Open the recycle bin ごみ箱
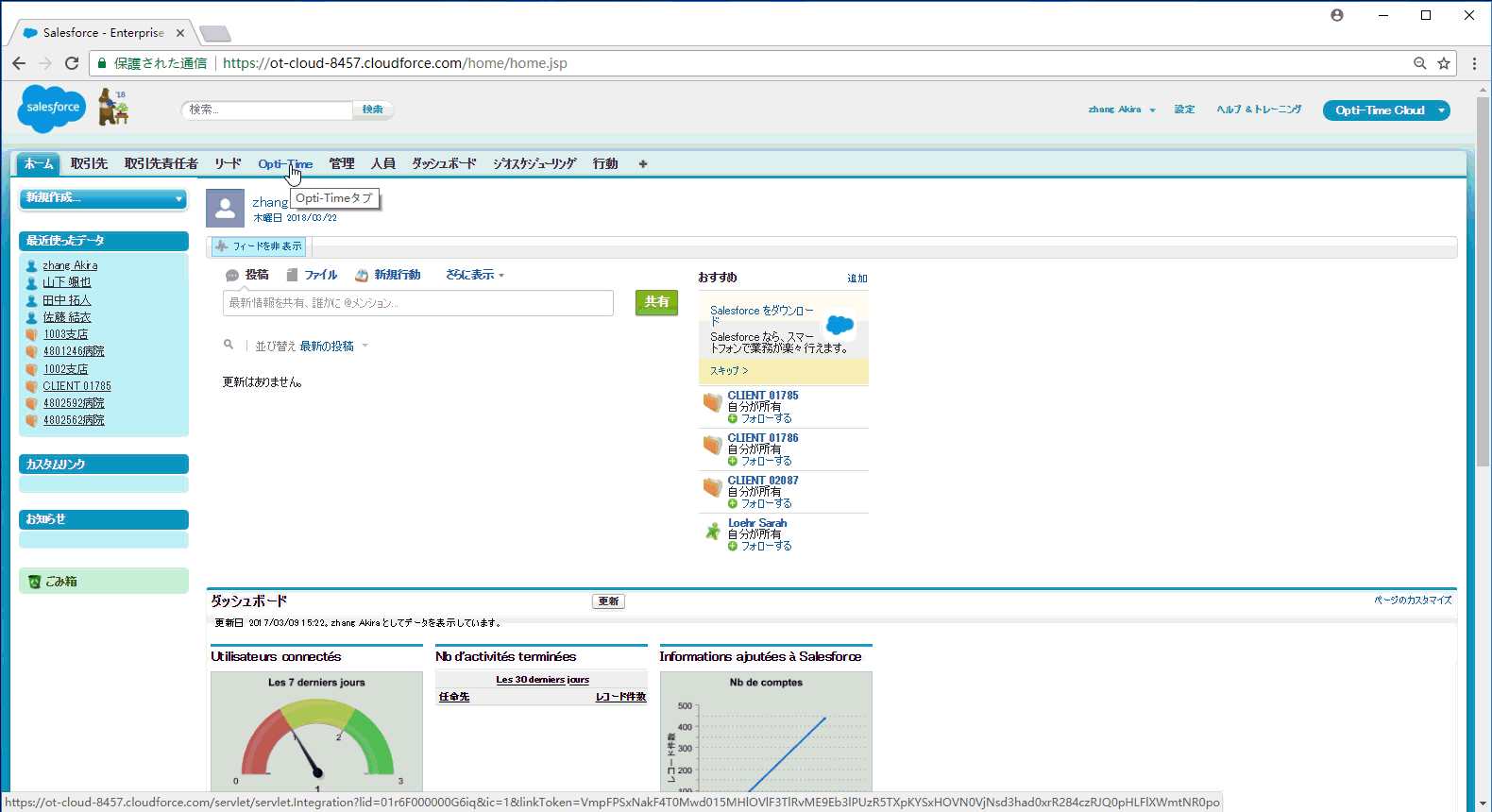 click(x=61, y=582)
